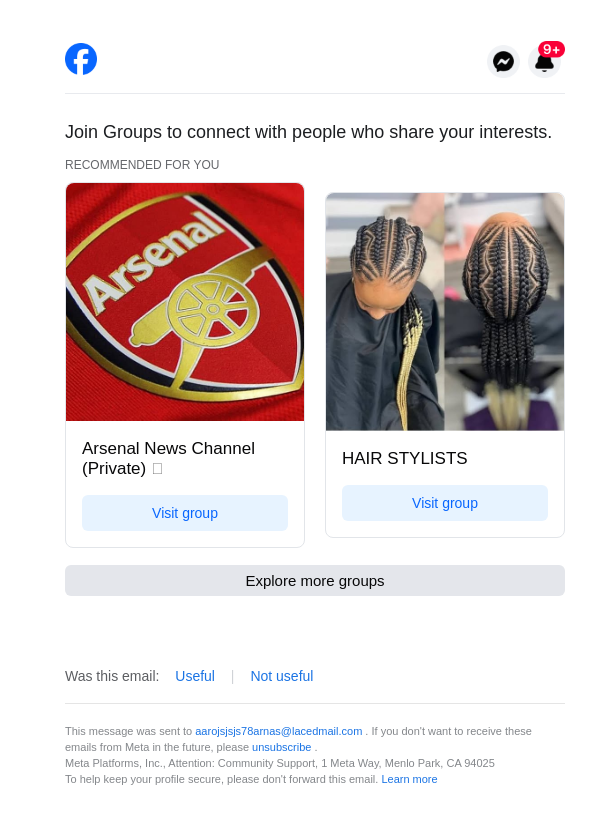Visit the Arsenal News Channel group
The image size is (600, 825).
[185, 513]
